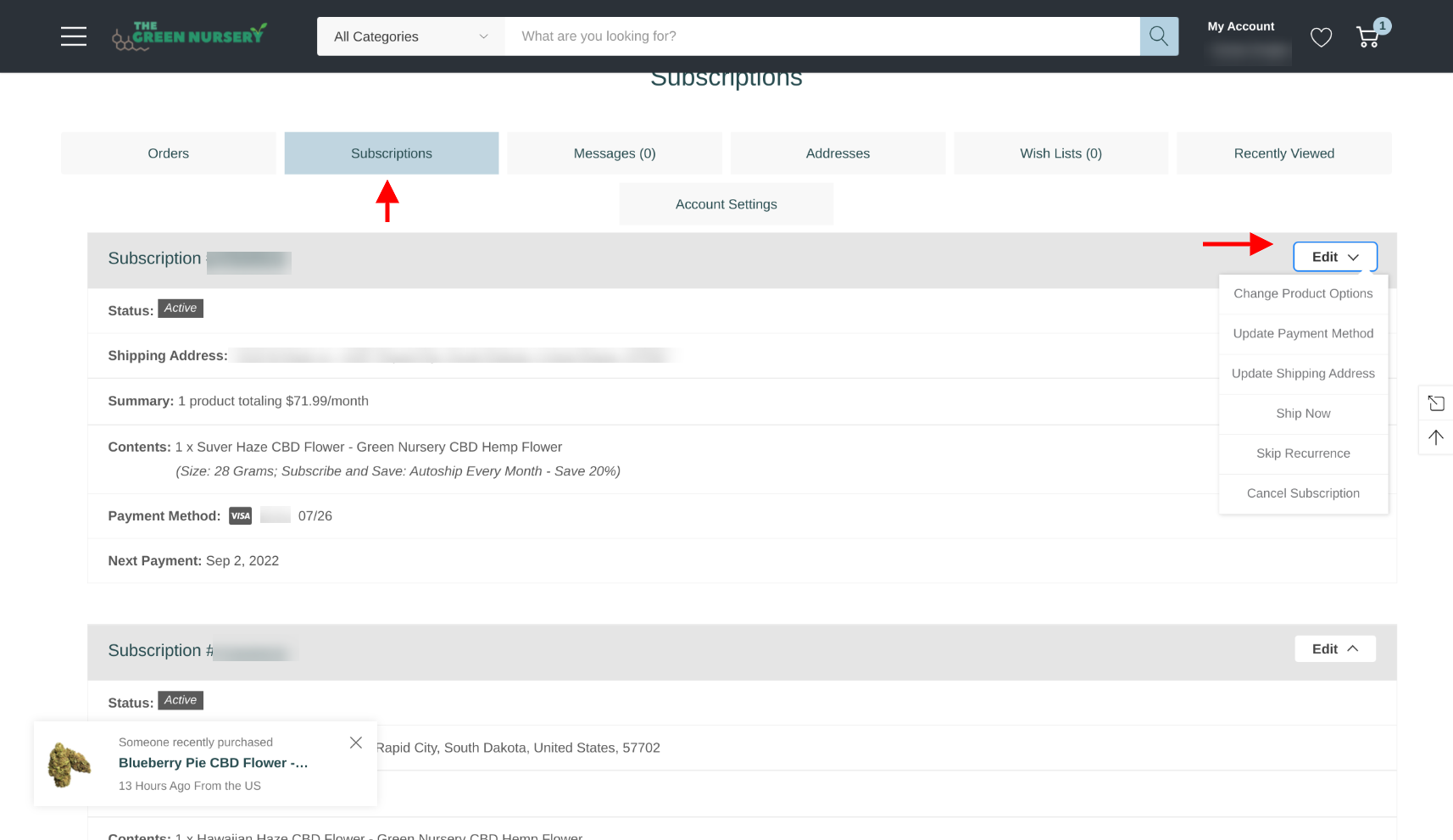Open the Addresses tab
1453x840 pixels.
(x=838, y=153)
